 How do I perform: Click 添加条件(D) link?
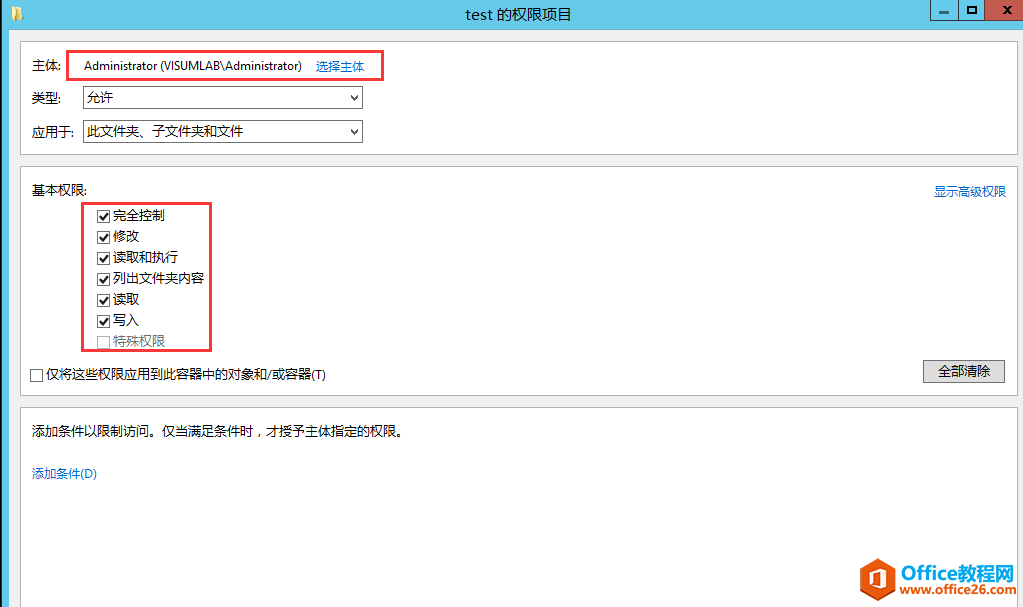64,474
